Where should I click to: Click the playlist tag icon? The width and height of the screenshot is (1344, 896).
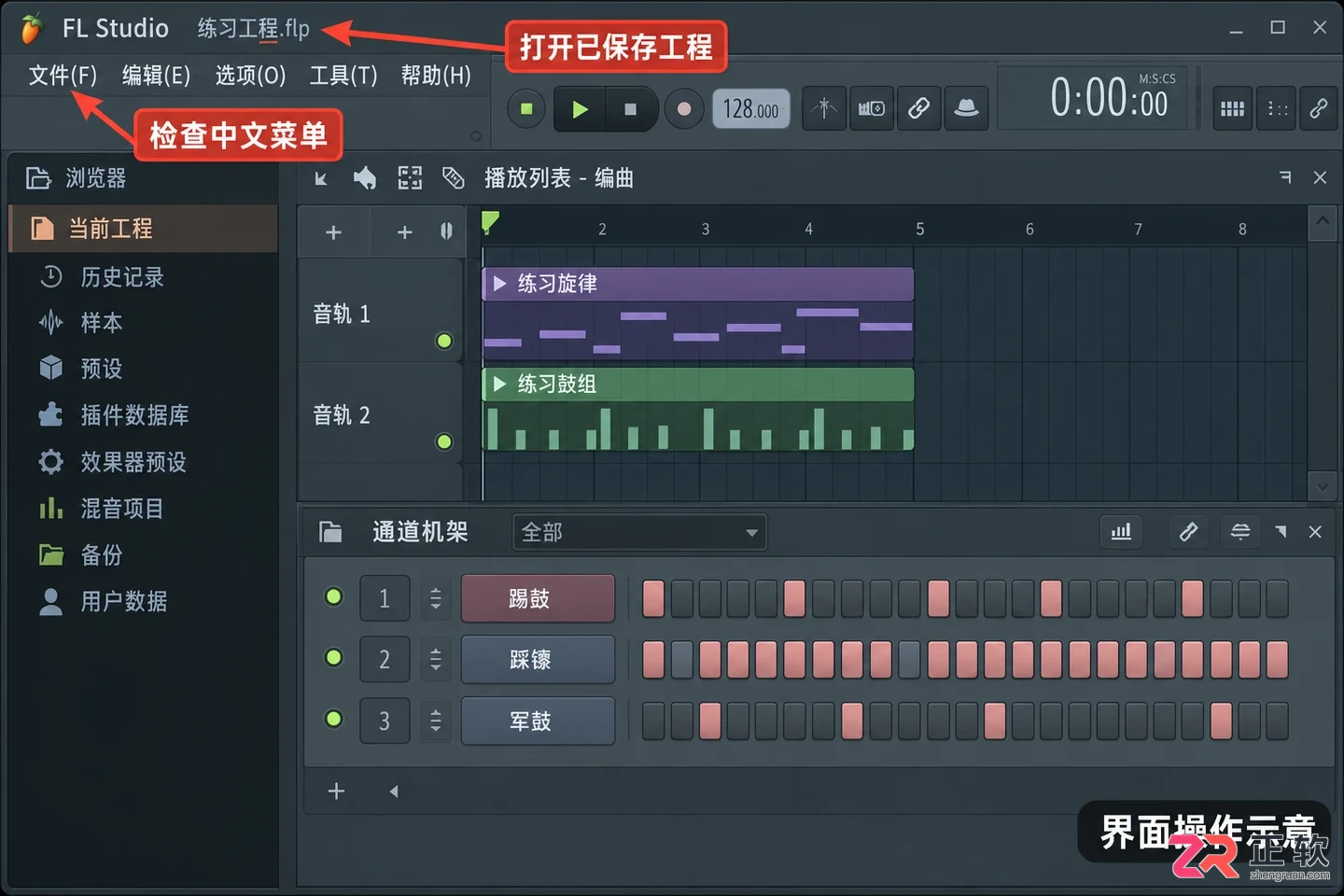coord(454,178)
